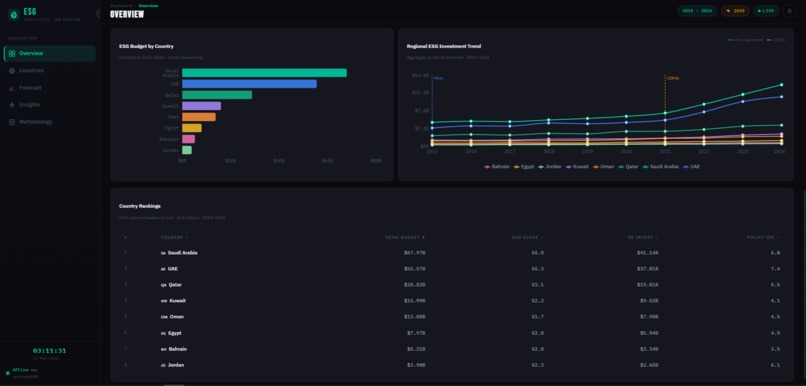The image size is (806, 386).
Task: Click the COP26 vertical marker on trend chart
Action: point(665,111)
